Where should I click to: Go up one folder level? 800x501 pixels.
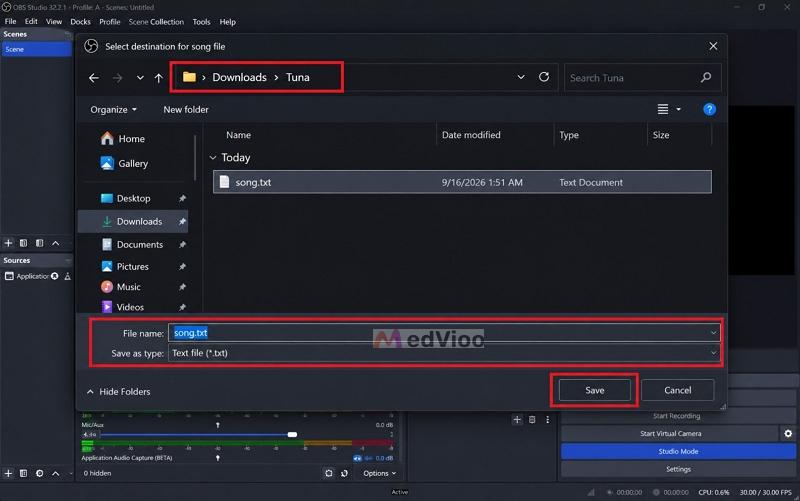tap(159, 78)
